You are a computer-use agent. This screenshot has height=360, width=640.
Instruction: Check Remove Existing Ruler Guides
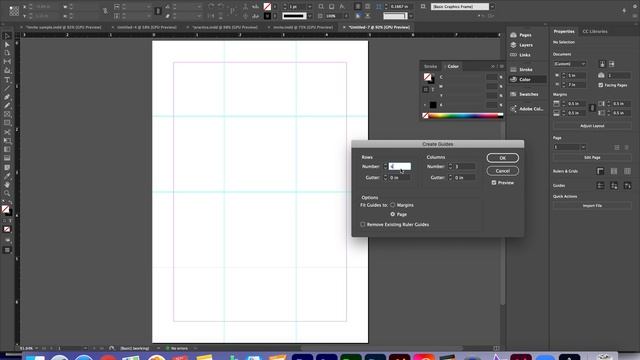pos(362,224)
